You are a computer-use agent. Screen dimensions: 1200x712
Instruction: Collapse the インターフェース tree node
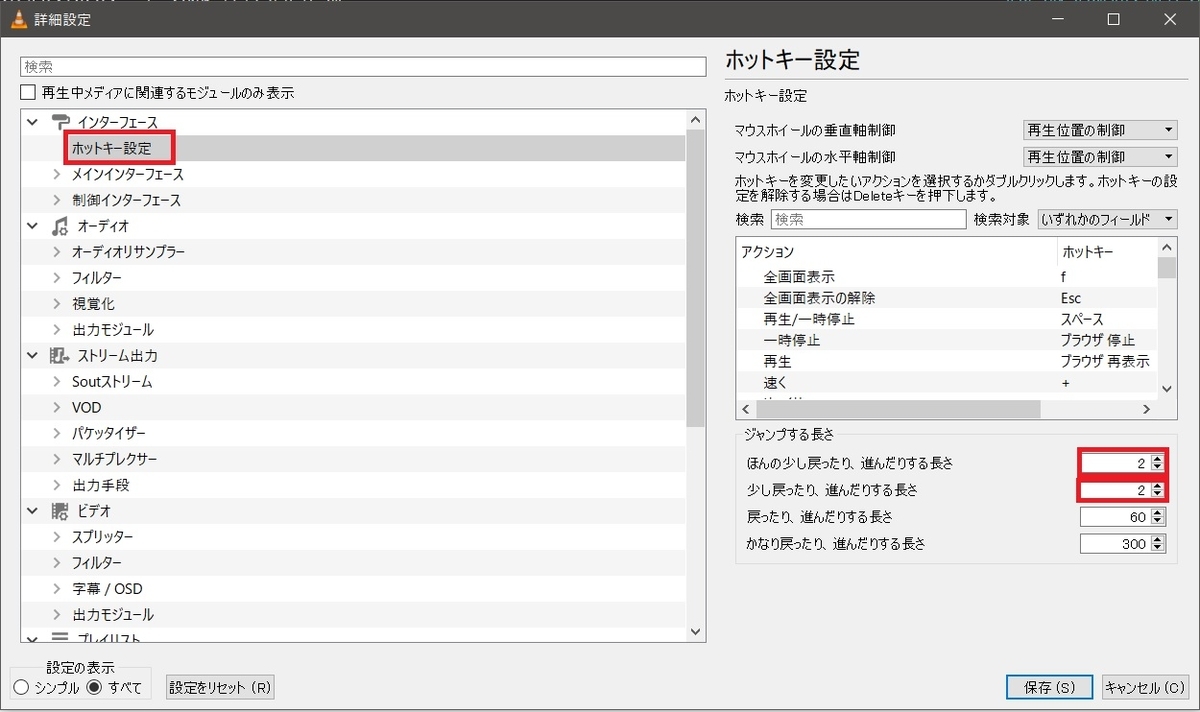33,122
